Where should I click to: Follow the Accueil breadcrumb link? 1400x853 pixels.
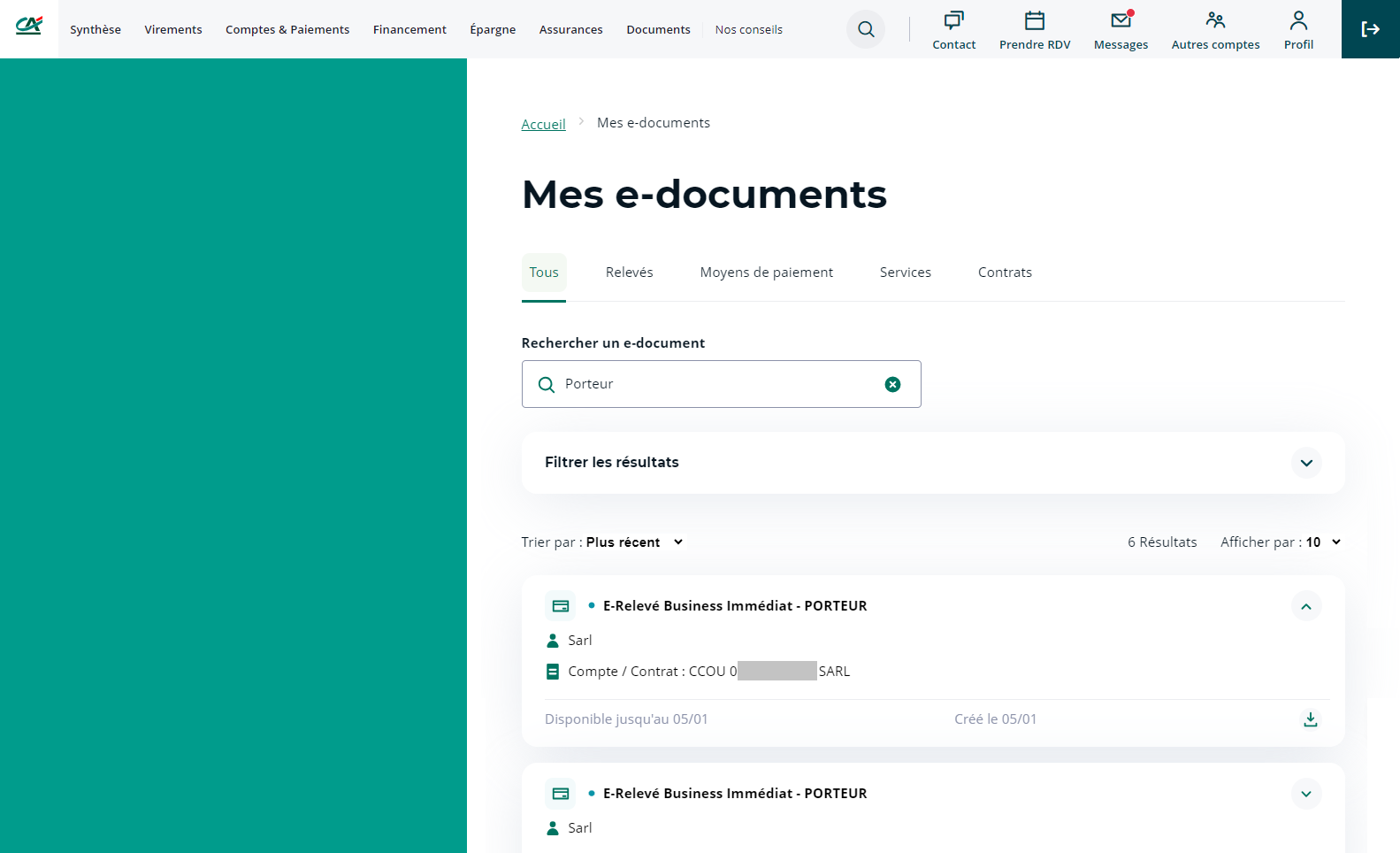pos(543,125)
